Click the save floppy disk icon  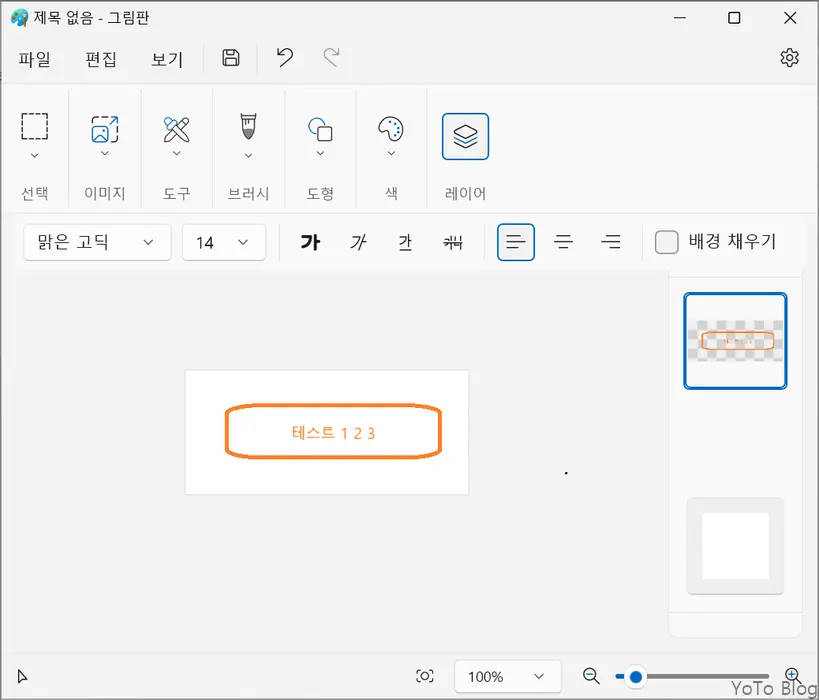pos(231,58)
